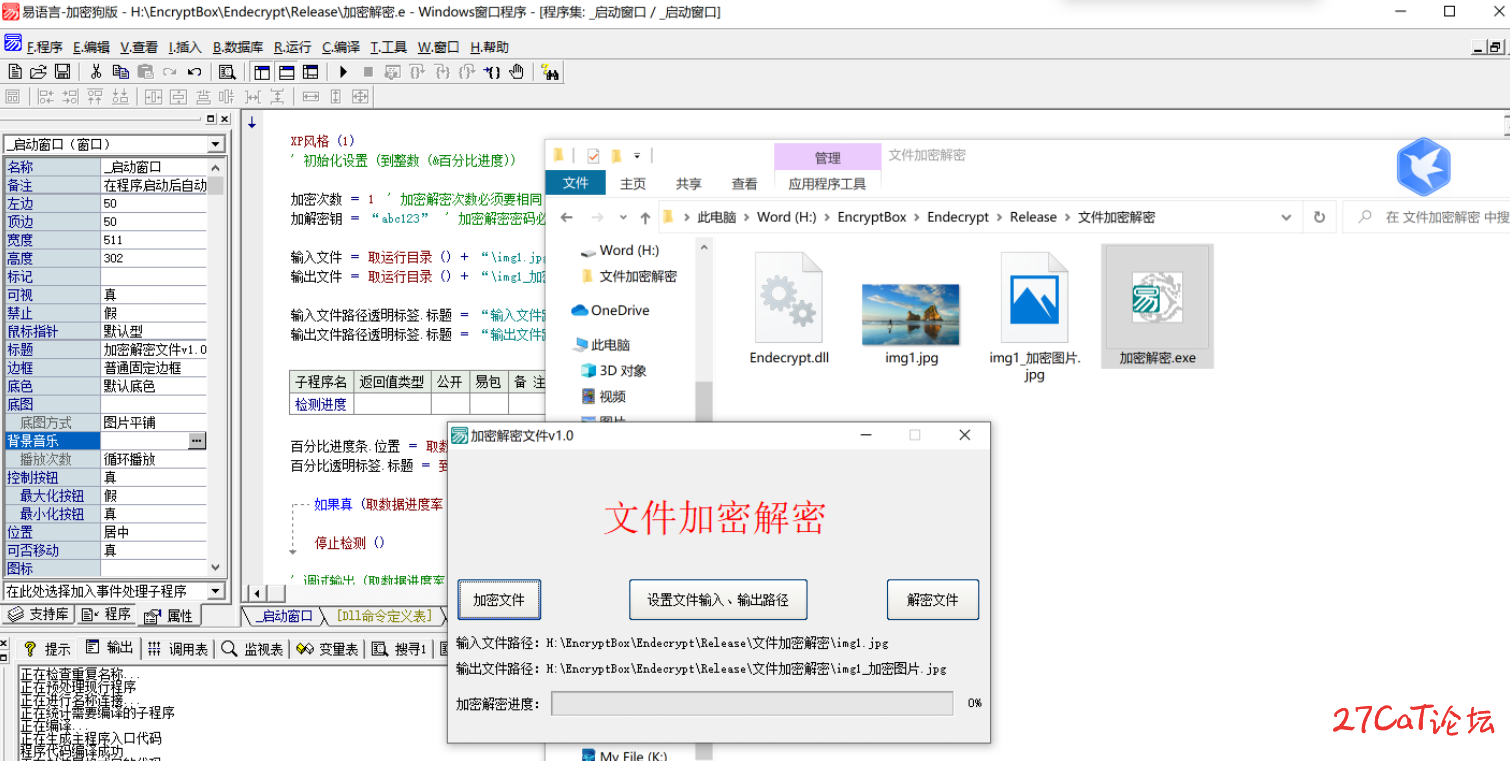Open the 监视表 tab
The image size is (1510, 761).
coord(253,649)
